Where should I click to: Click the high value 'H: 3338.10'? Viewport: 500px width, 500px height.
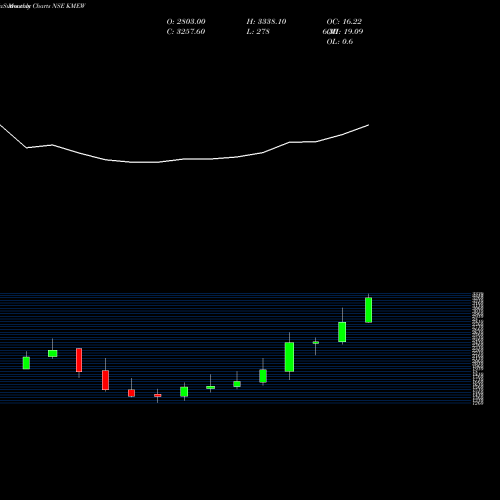[x=266, y=22]
